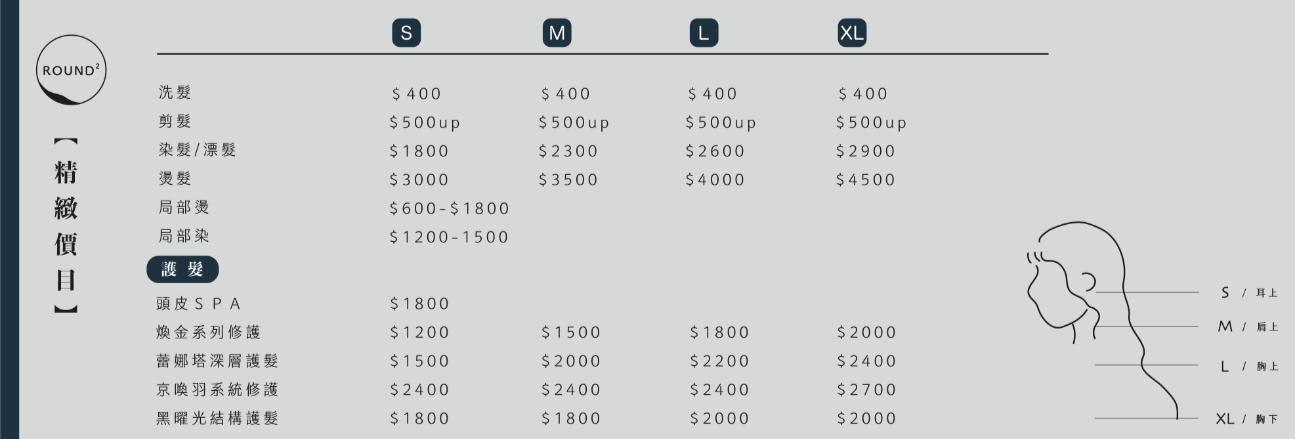Select the 剪髮 service label

(175, 122)
